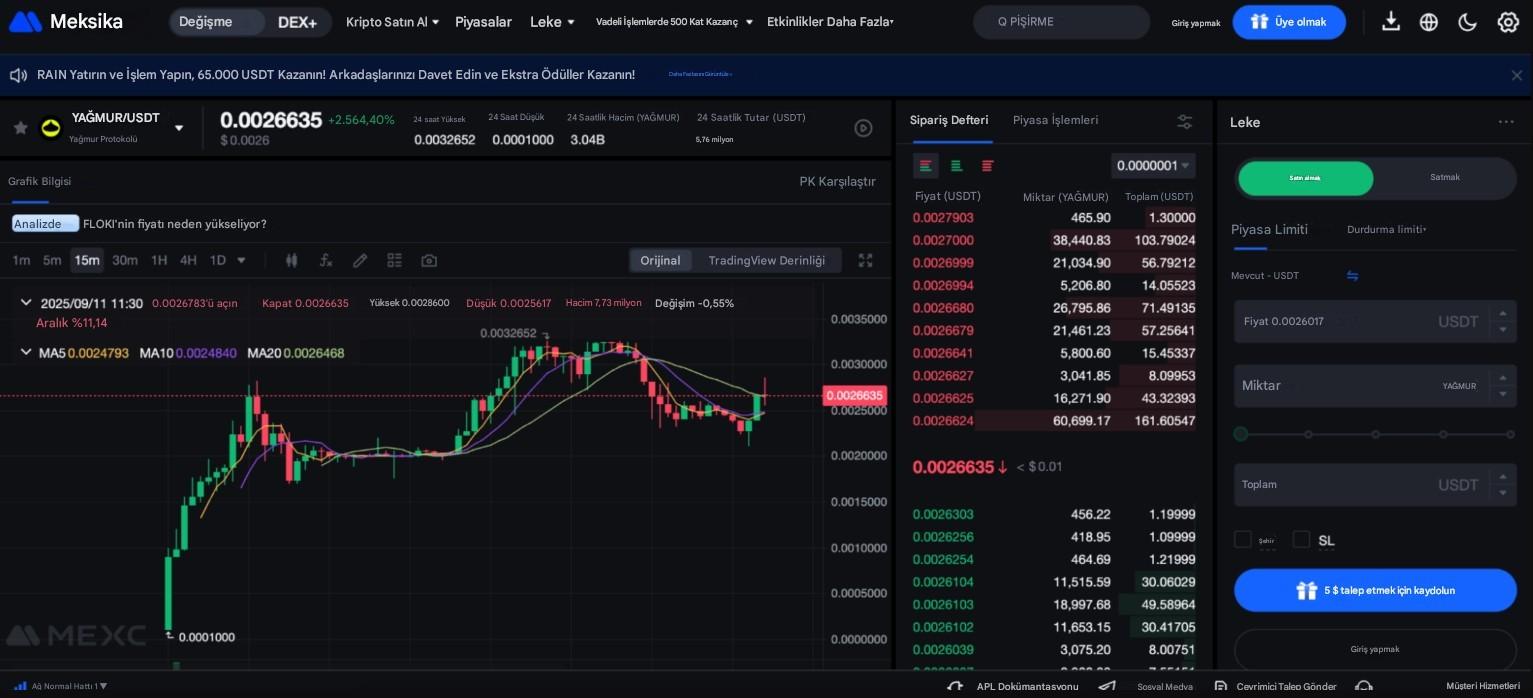Image resolution: width=1533 pixels, height=698 pixels.
Task: Select the drawing pencil tool
Action: pos(360,260)
